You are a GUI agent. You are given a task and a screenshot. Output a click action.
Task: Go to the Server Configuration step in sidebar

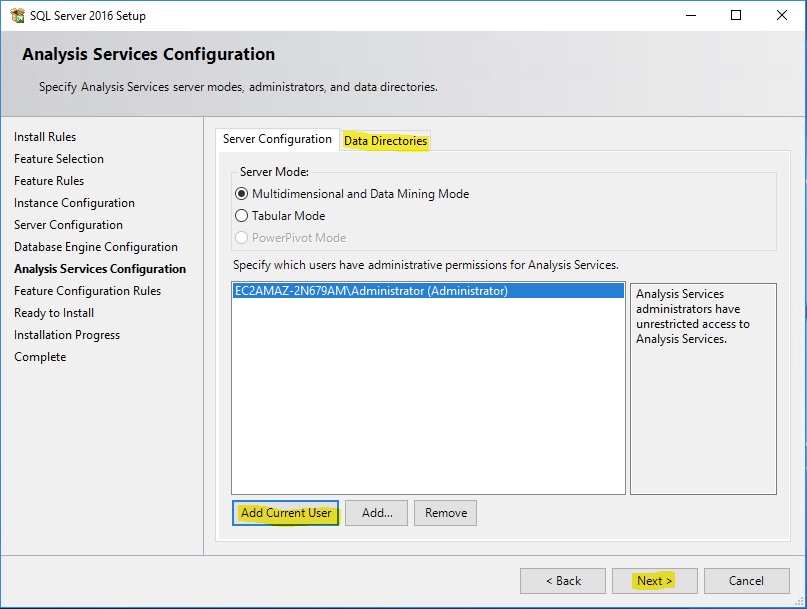tap(68, 225)
